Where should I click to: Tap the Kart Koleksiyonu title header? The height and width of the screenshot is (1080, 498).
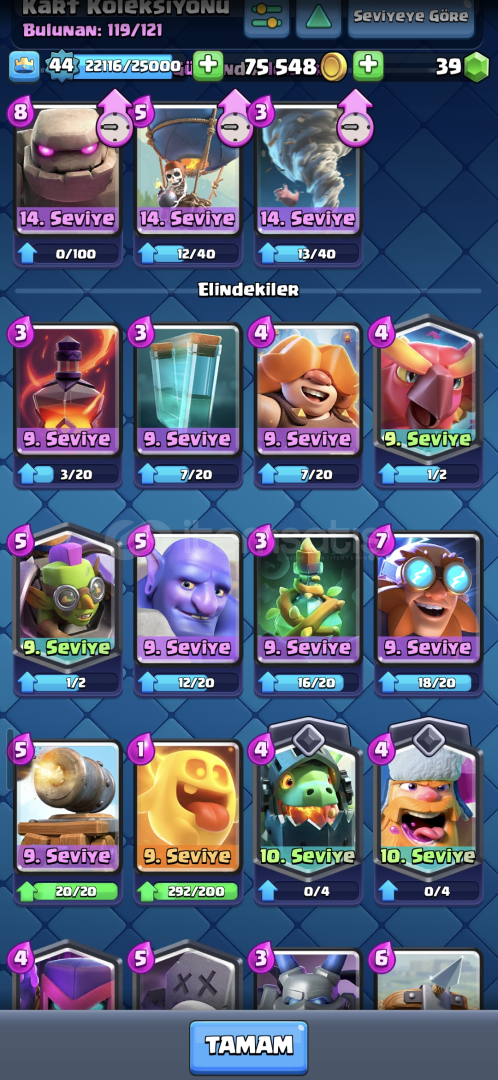pos(126,8)
